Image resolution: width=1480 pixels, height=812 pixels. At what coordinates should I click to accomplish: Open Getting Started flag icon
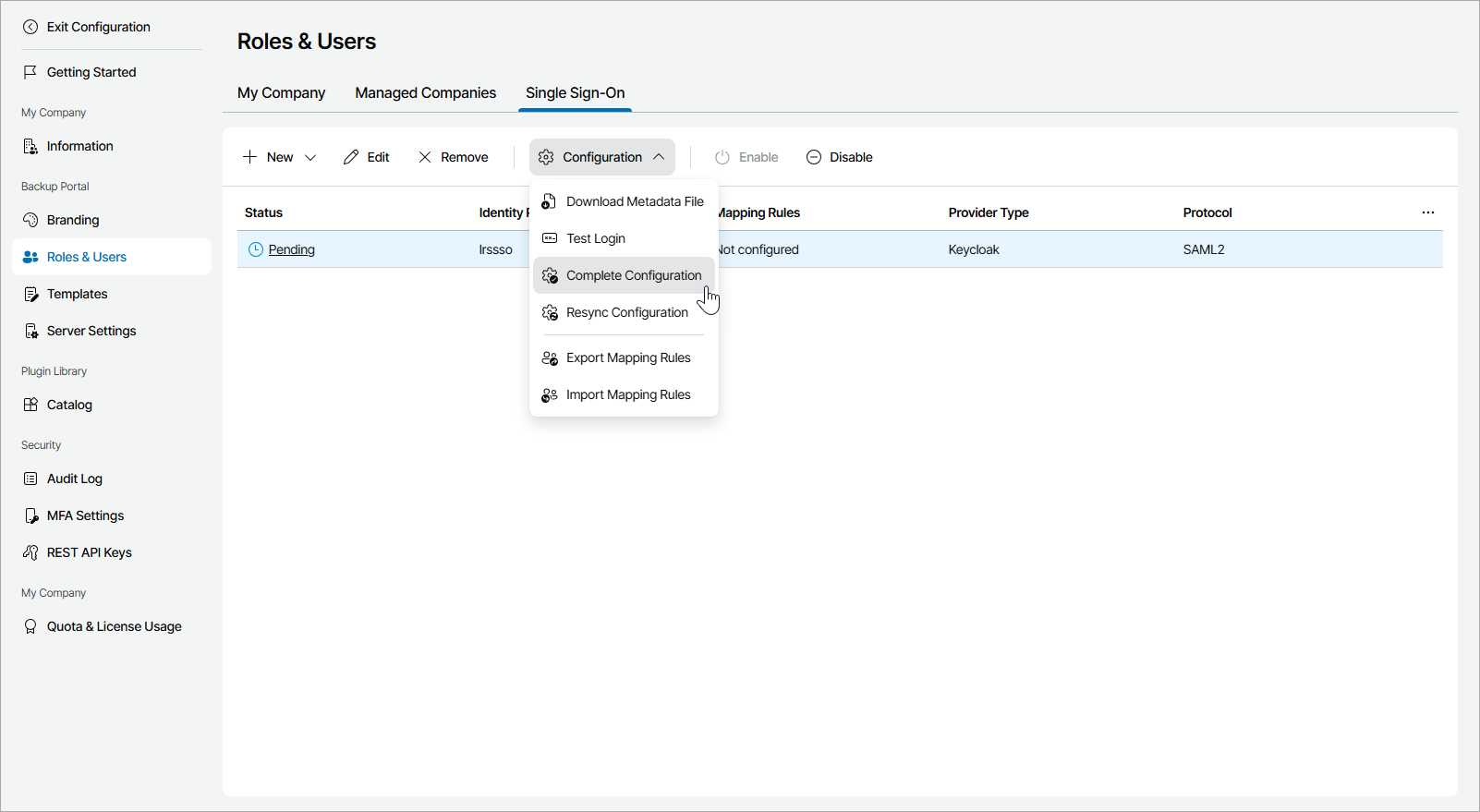pyautogui.click(x=30, y=72)
